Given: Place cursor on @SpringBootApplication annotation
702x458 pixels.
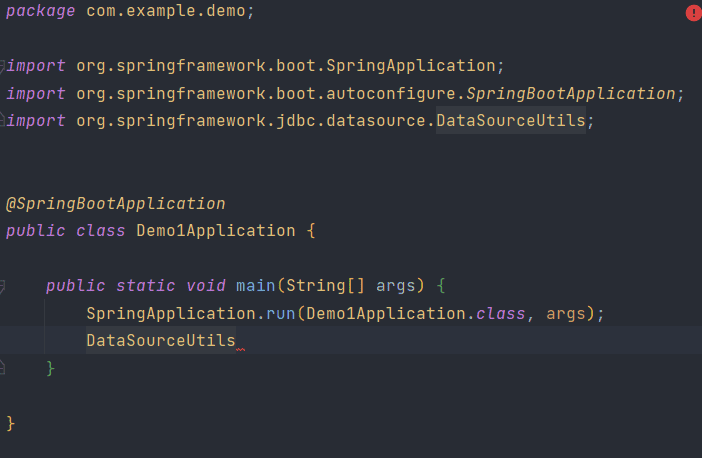Looking at the screenshot, I should (116, 204).
